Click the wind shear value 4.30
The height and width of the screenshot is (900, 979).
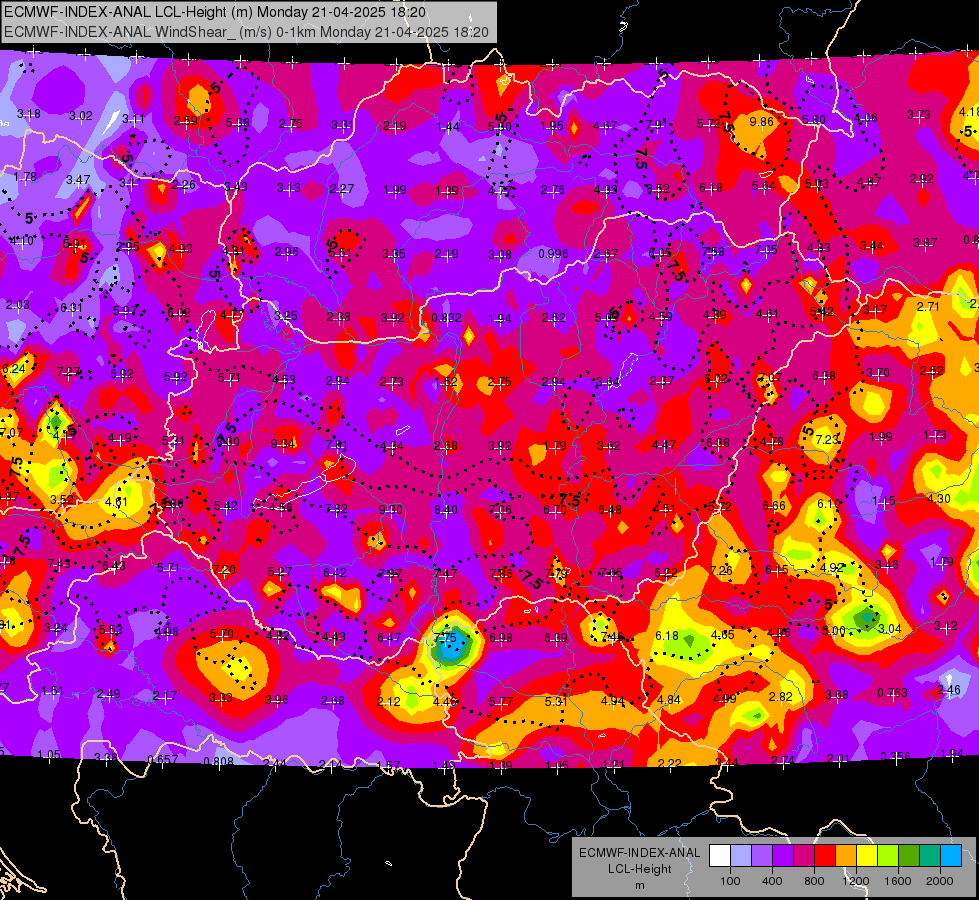(938, 499)
